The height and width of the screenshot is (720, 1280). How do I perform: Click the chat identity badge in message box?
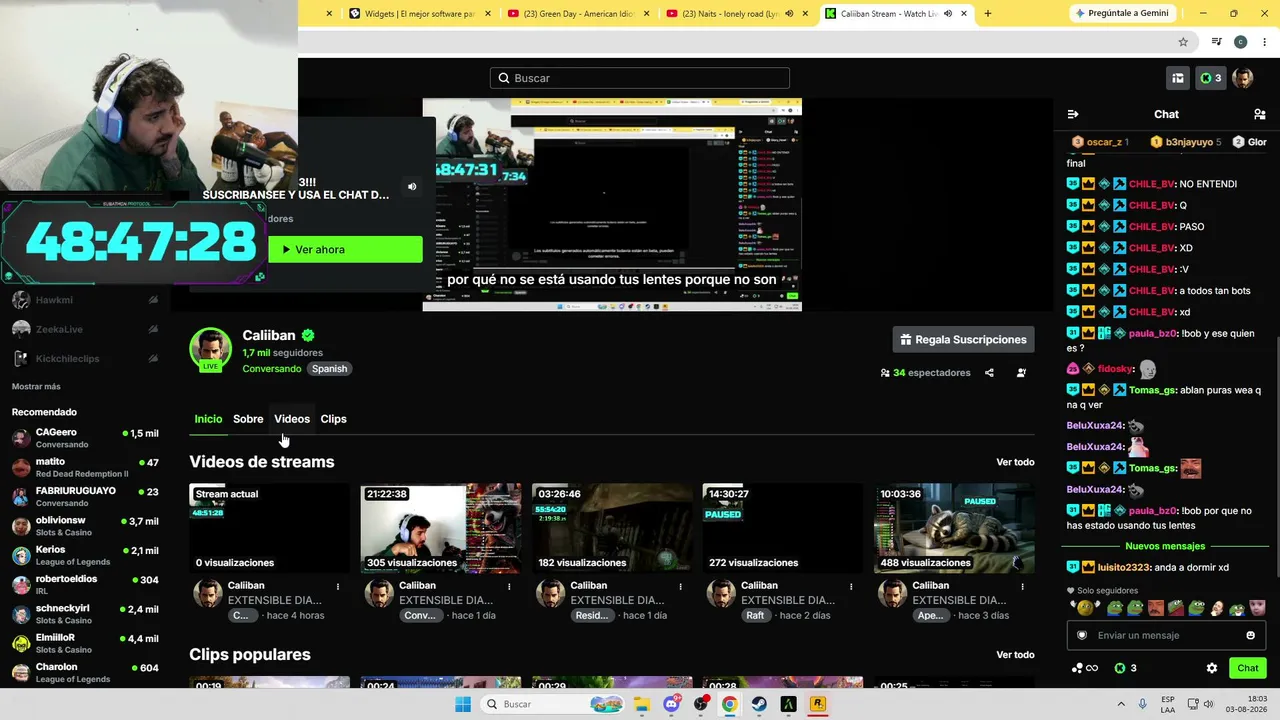point(1081,635)
